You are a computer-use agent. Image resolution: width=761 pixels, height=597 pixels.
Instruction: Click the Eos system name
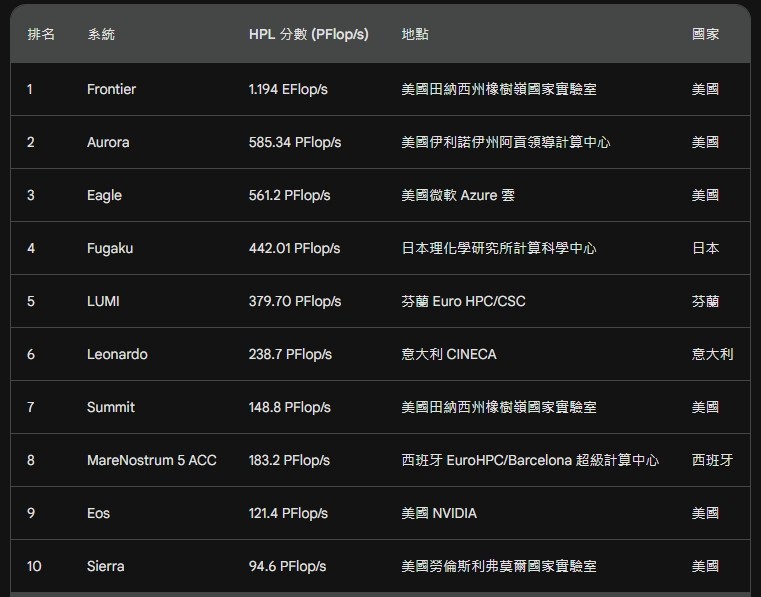98,513
